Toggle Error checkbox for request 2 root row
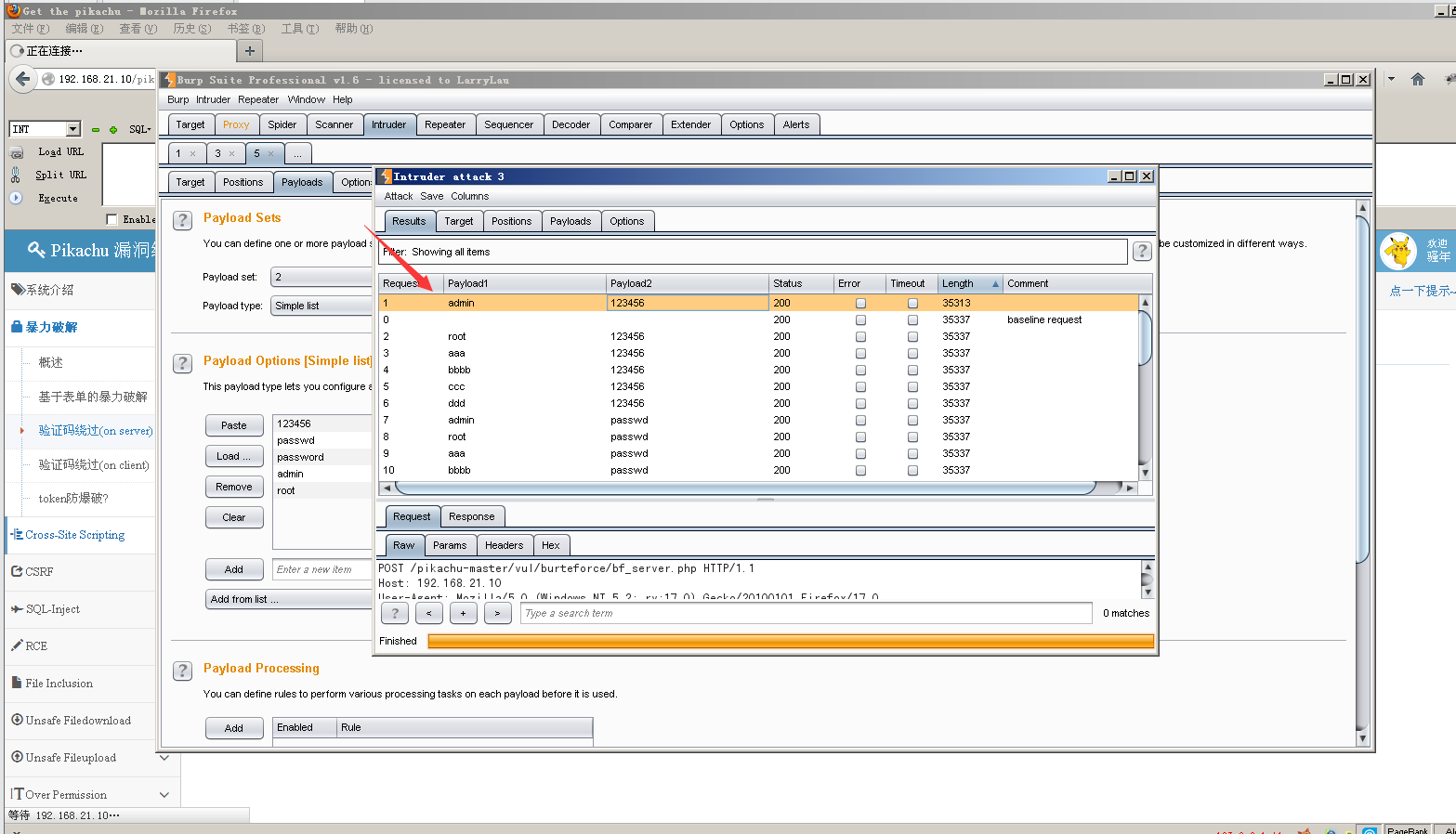 click(860, 337)
